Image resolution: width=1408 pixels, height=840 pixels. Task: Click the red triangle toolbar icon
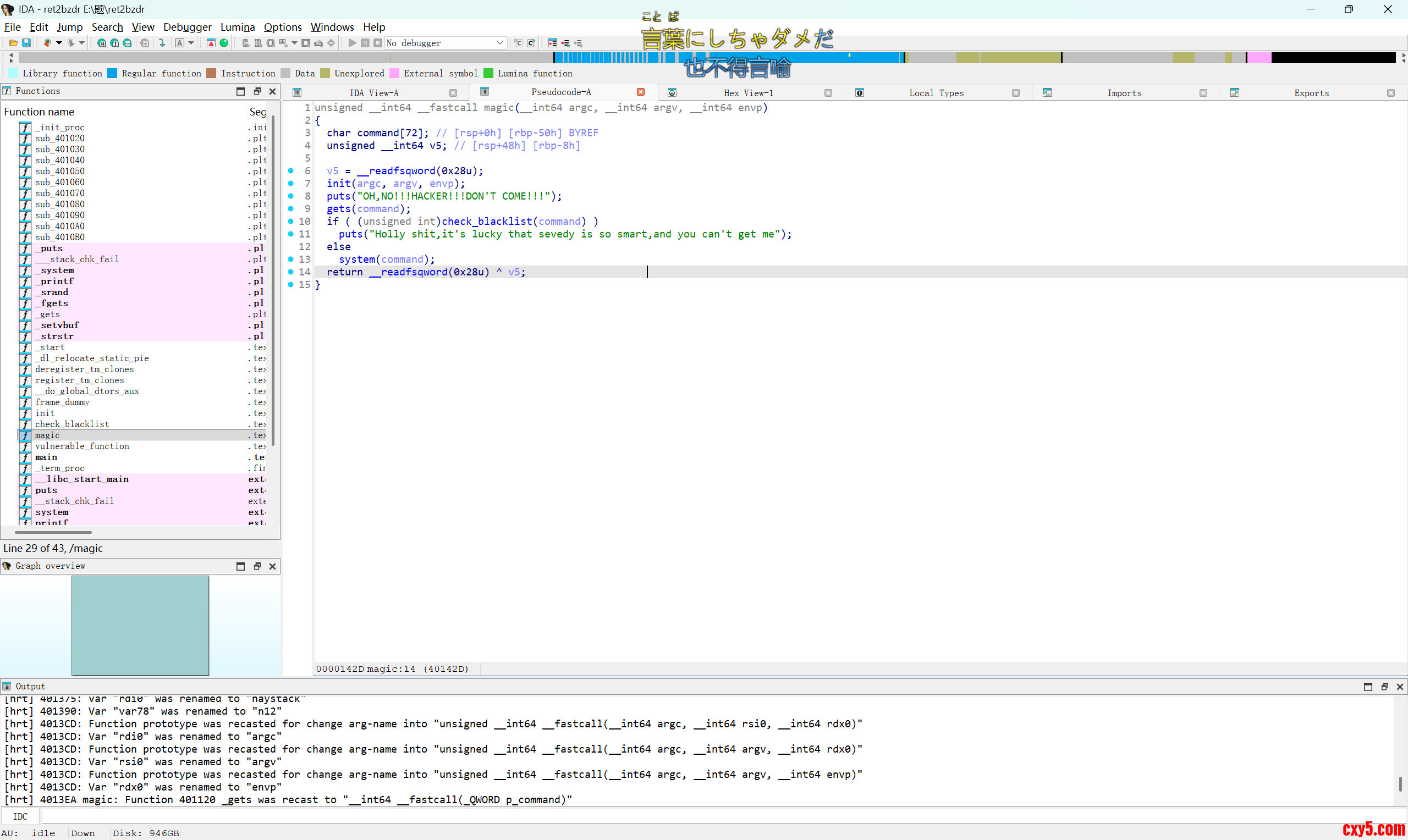[211, 43]
